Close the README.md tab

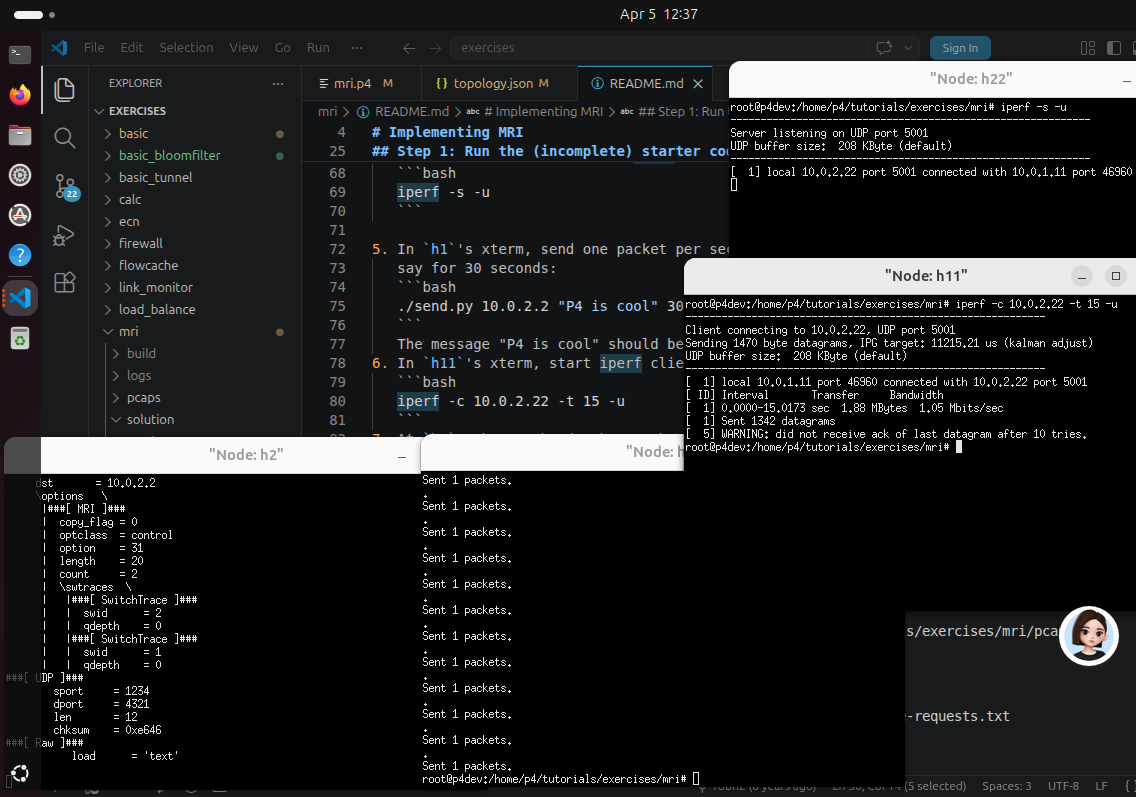(698, 83)
